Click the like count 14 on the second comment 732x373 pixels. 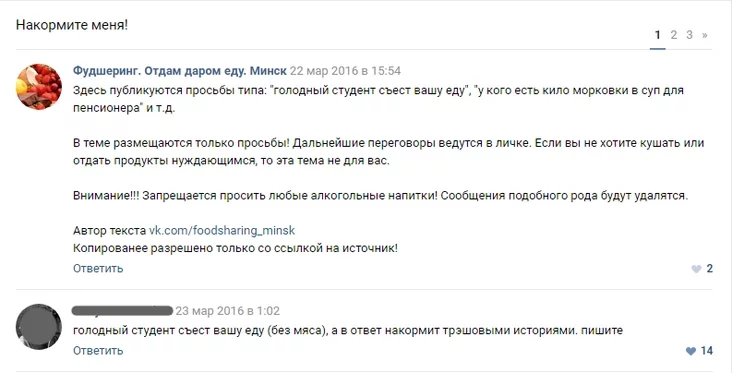(x=707, y=351)
